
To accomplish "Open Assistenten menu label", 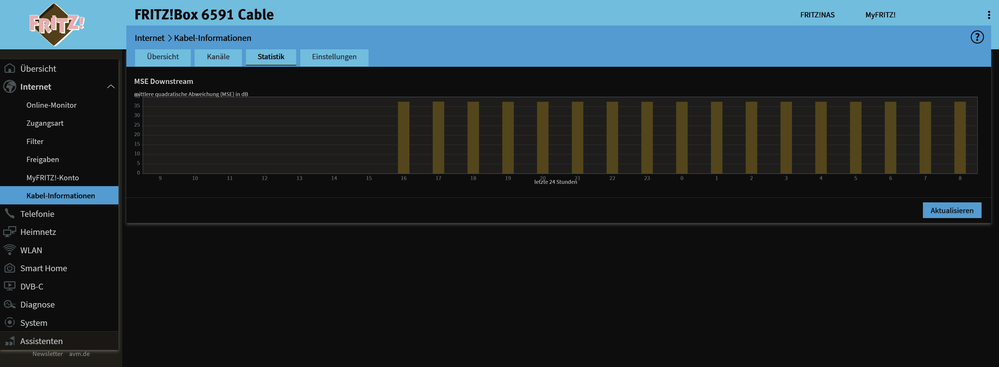I will pos(41,341).
